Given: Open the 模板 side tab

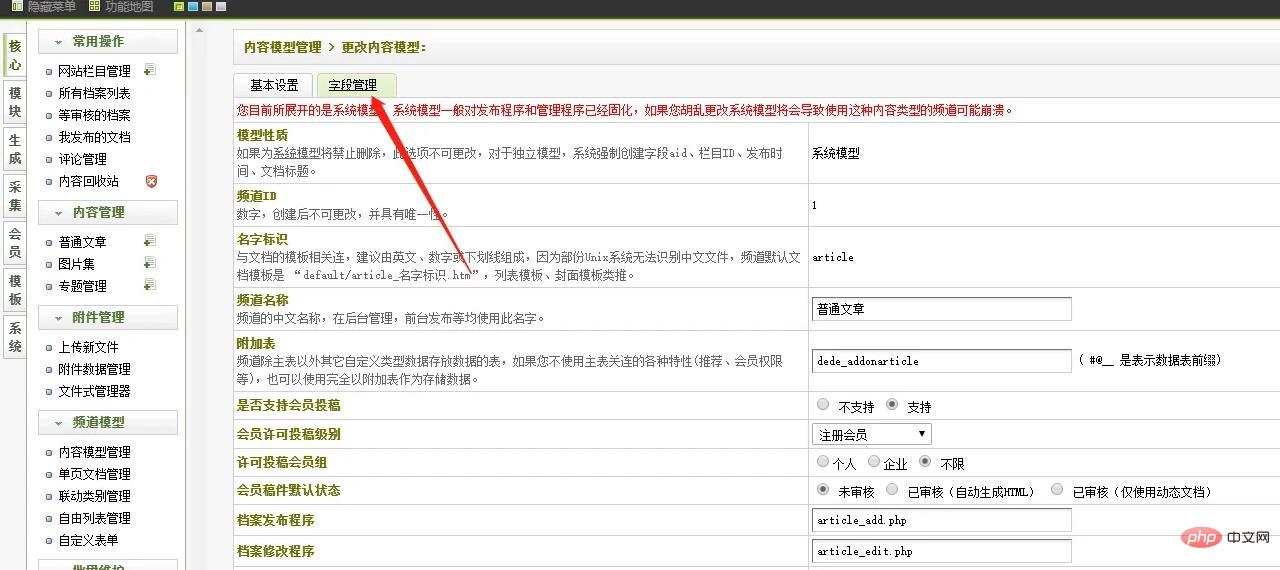Looking at the screenshot, I should tap(15, 290).
